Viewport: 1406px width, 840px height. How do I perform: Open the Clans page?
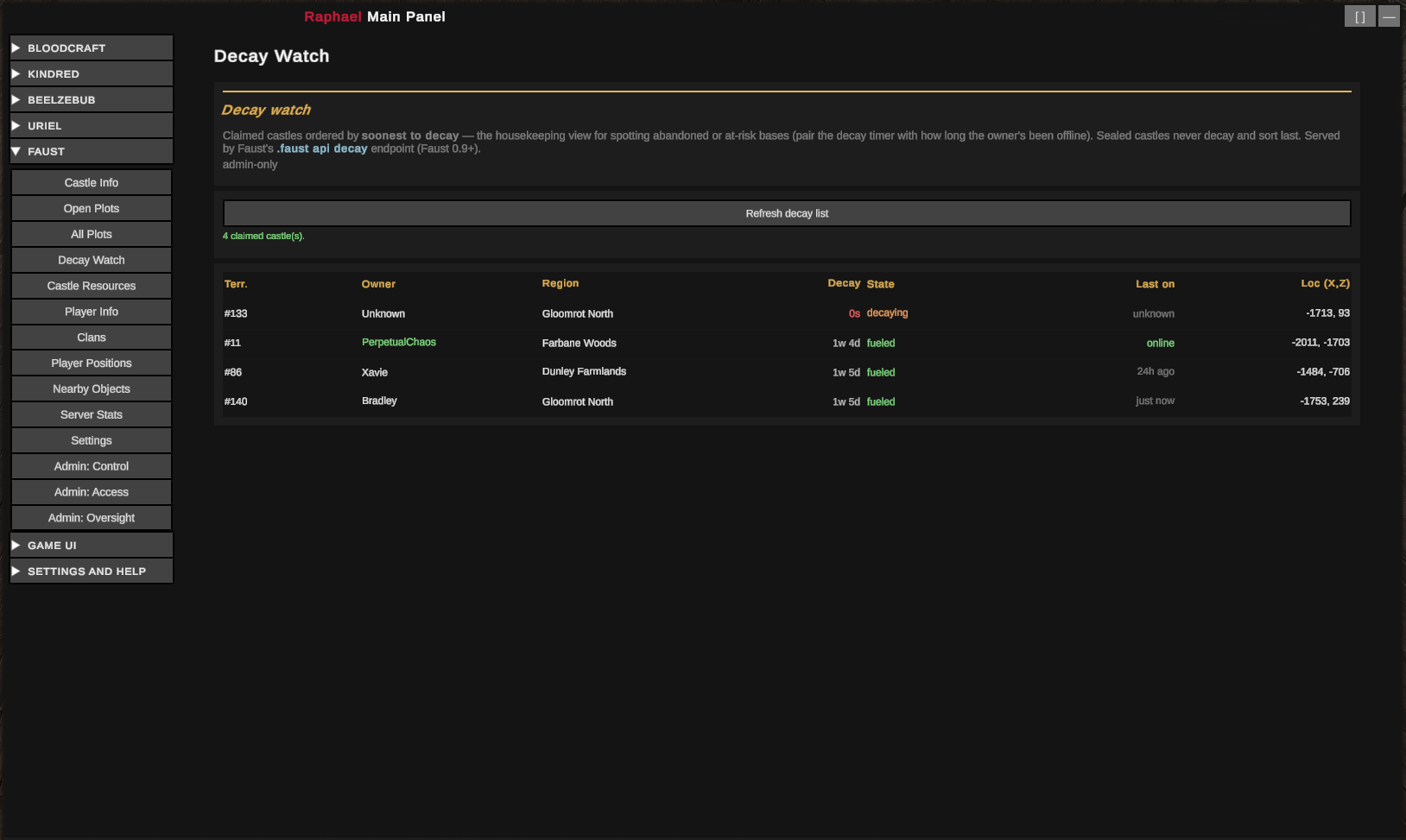(x=92, y=338)
